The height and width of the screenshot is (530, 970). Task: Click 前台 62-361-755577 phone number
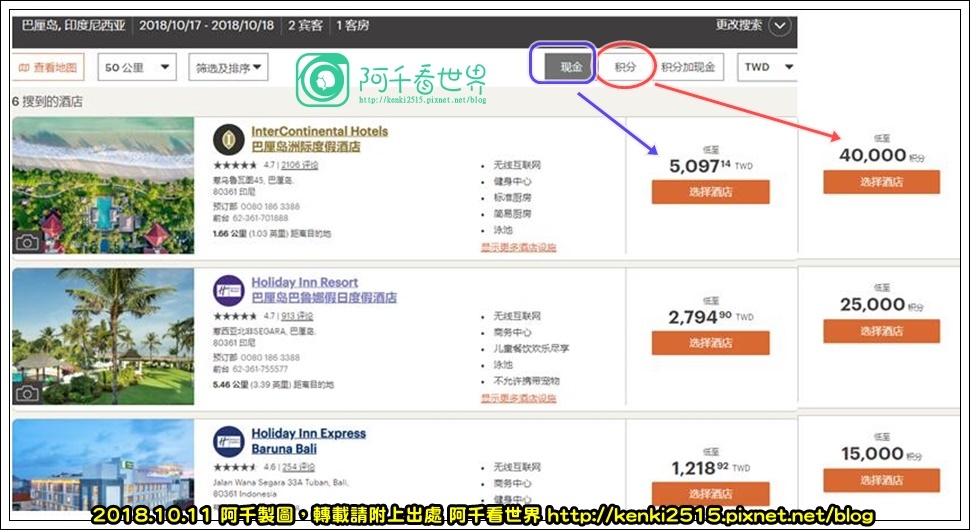[251, 369]
